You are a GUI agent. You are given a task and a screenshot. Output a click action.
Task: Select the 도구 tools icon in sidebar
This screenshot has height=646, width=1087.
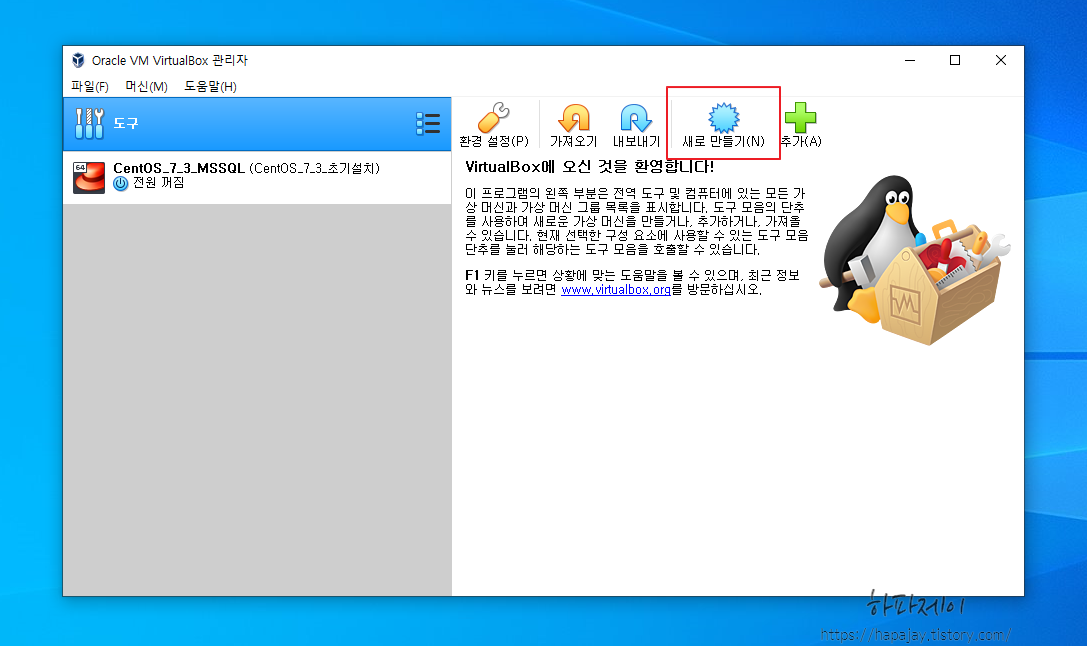point(89,123)
